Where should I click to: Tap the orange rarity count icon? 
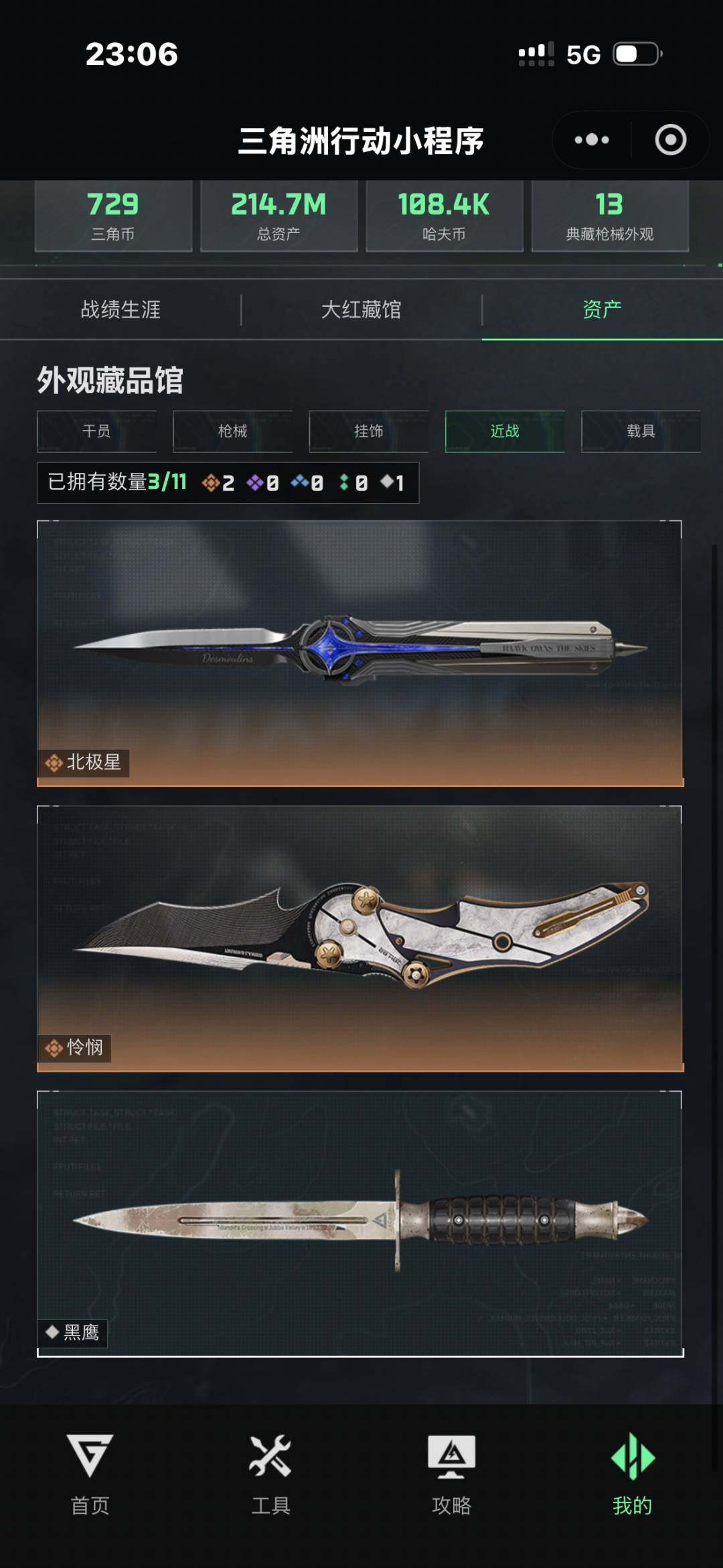(211, 482)
